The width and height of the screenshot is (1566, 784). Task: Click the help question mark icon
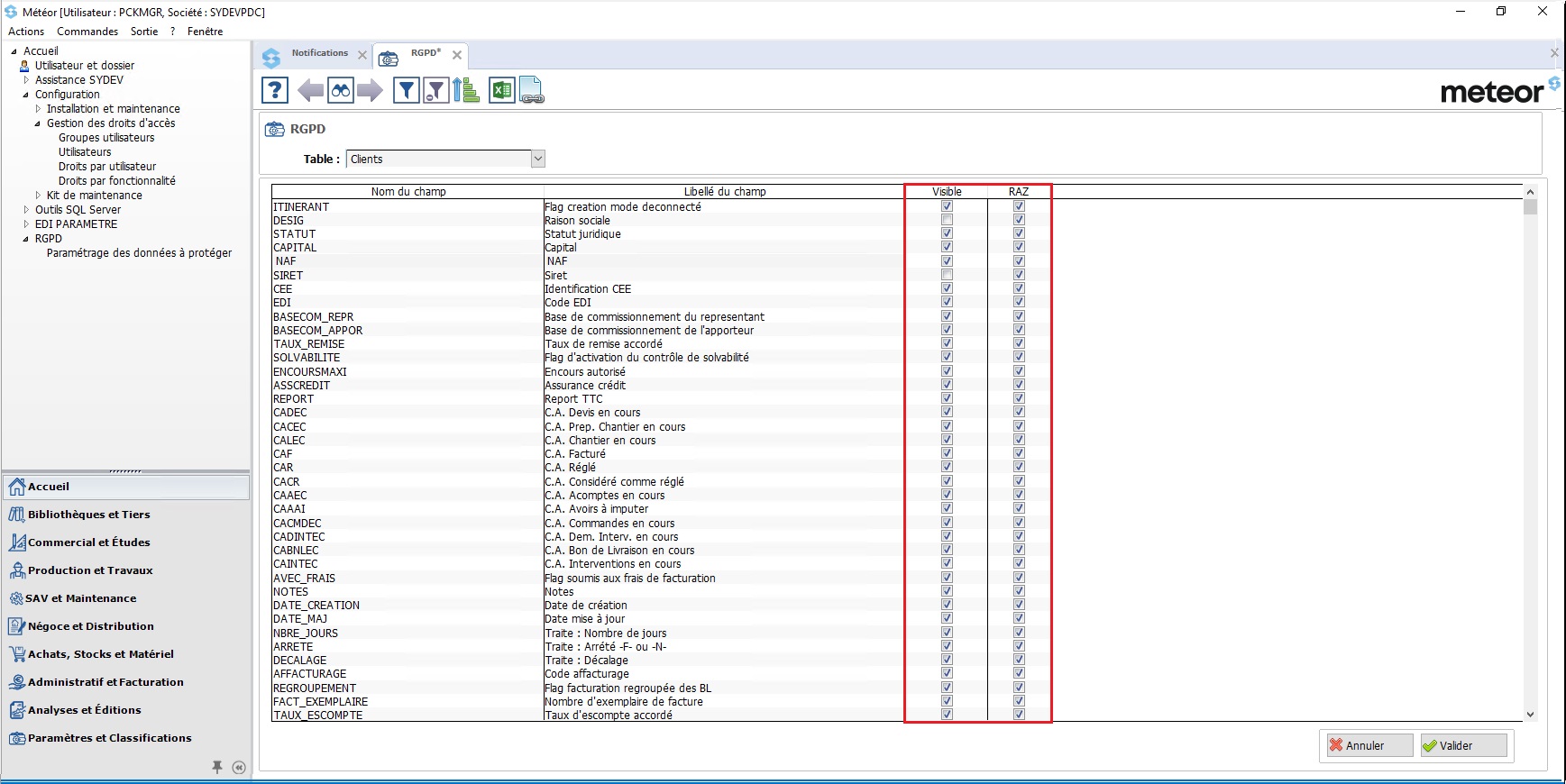[275, 90]
